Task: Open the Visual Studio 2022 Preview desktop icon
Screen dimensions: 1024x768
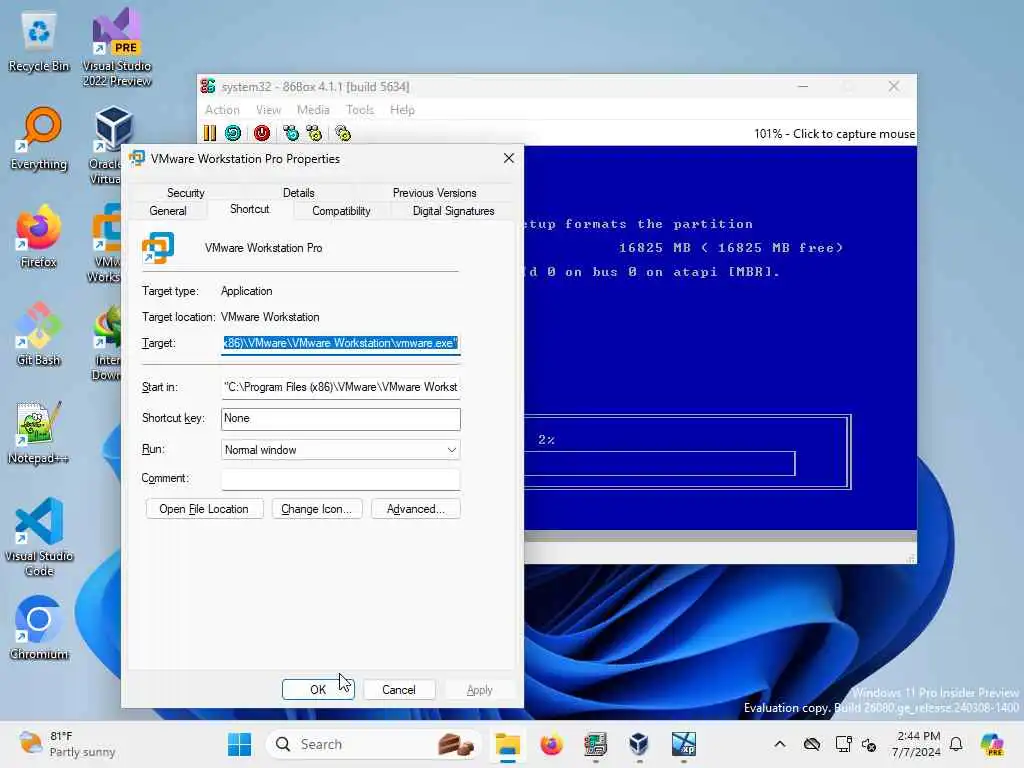Action: pos(117,47)
